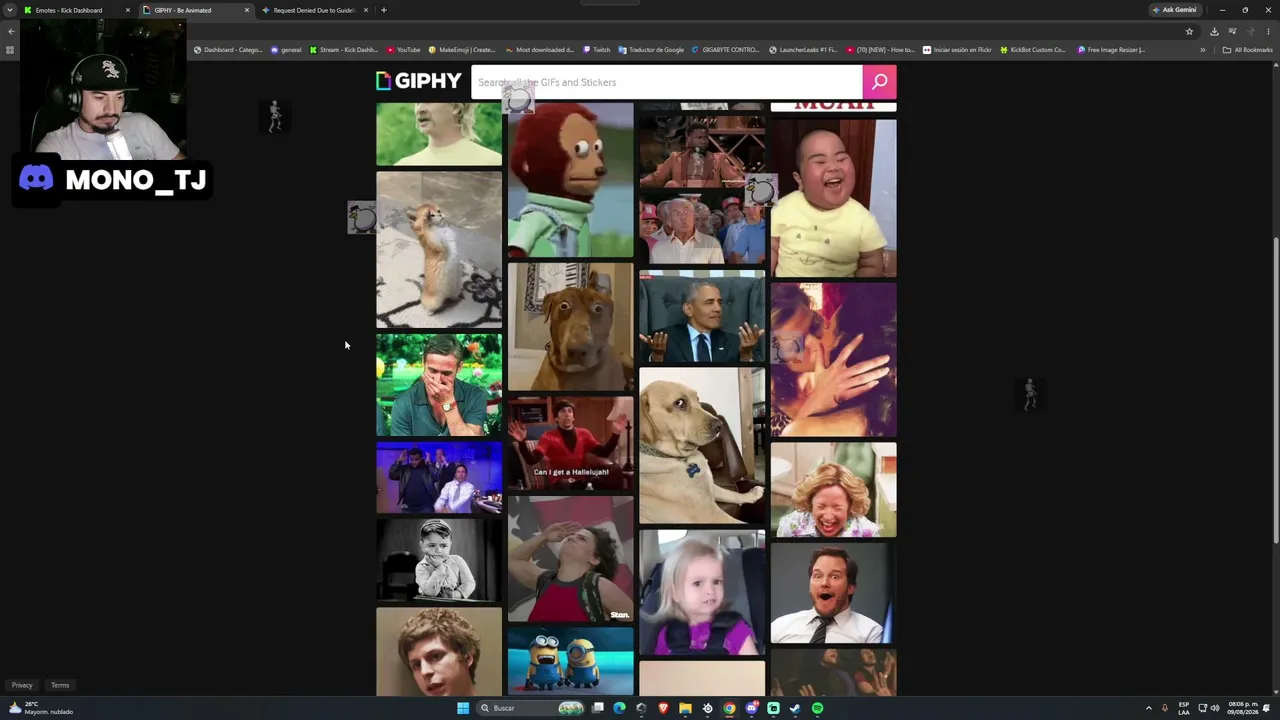Open Chrome downloads icon

point(1214,31)
